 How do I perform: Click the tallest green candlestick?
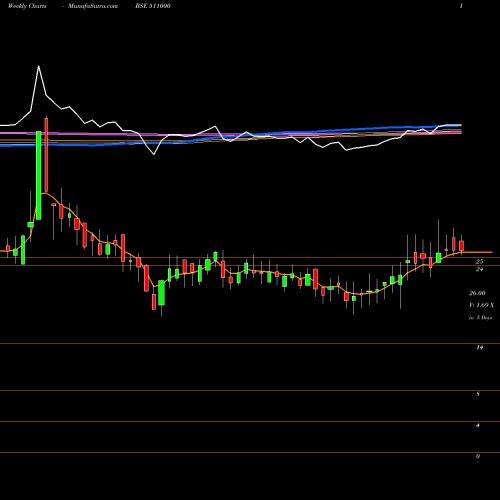(x=39, y=175)
